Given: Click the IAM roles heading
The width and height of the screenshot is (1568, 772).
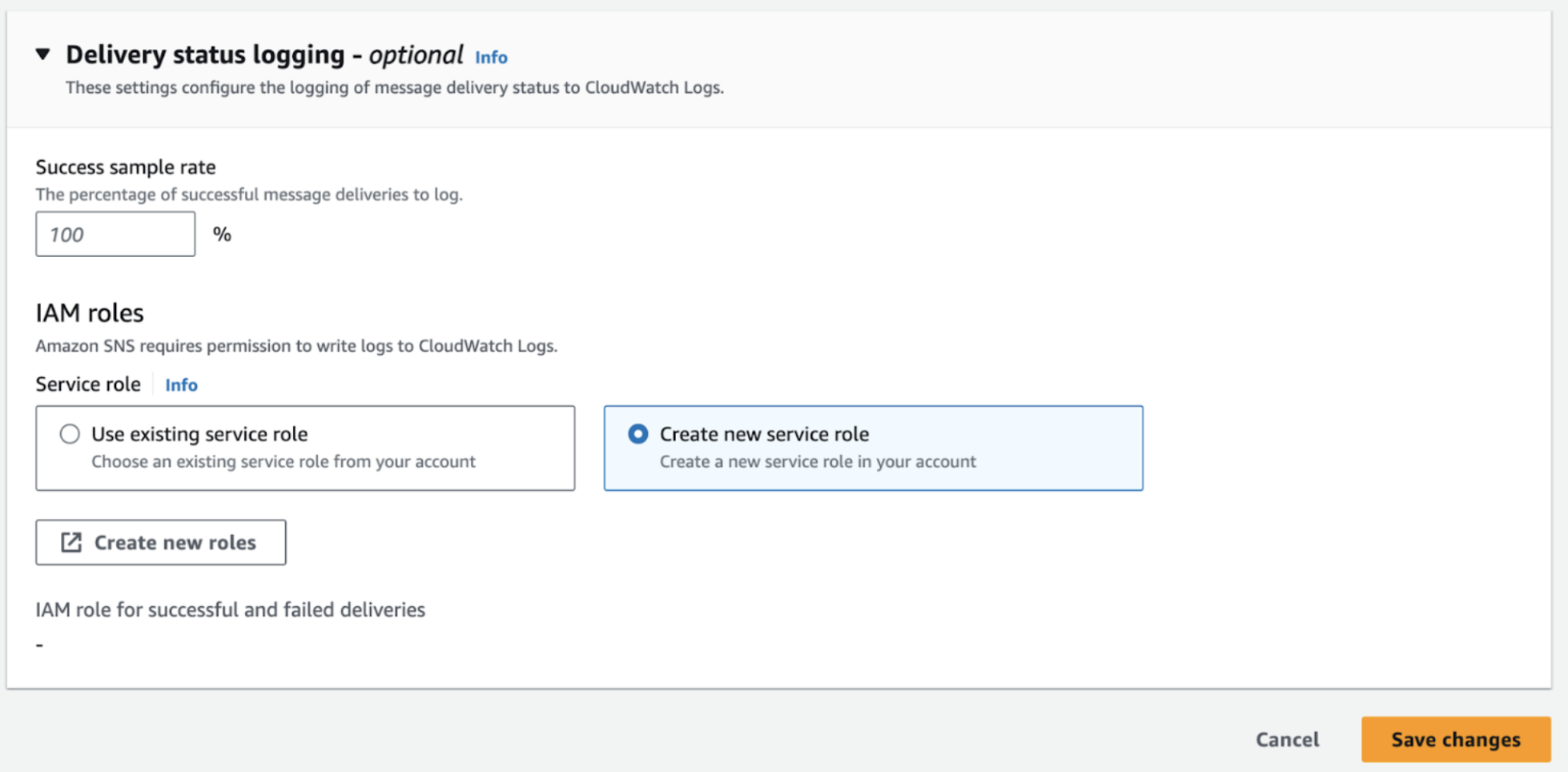Looking at the screenshot, I should (90, 313).
